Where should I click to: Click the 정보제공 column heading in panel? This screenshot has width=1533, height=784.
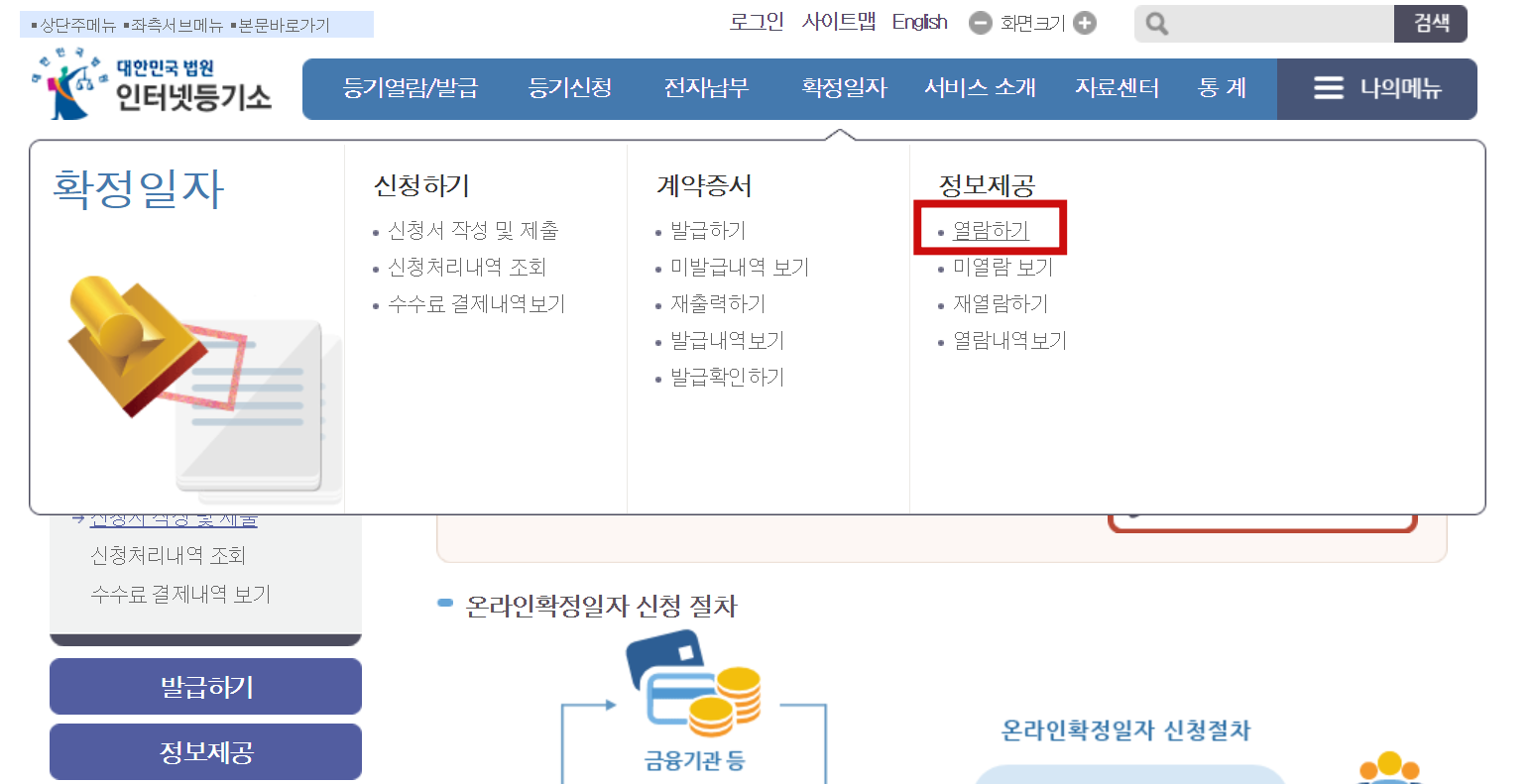coord(987,185)
